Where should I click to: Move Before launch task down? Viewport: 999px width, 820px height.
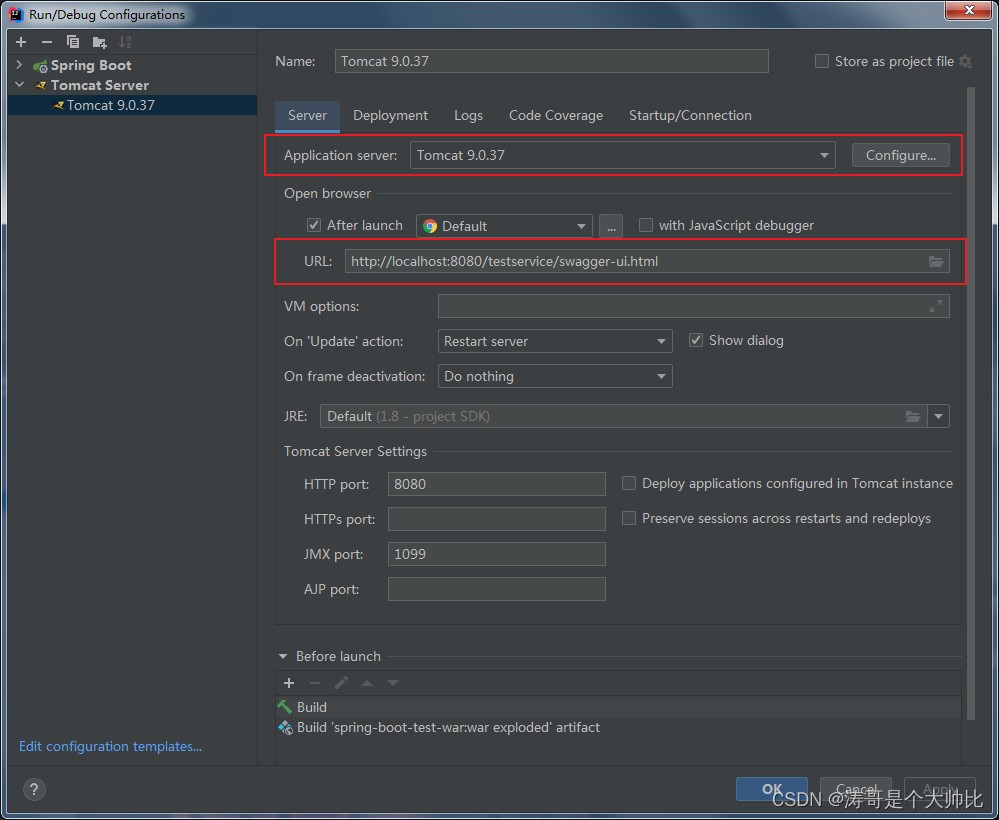click(393, 683)
